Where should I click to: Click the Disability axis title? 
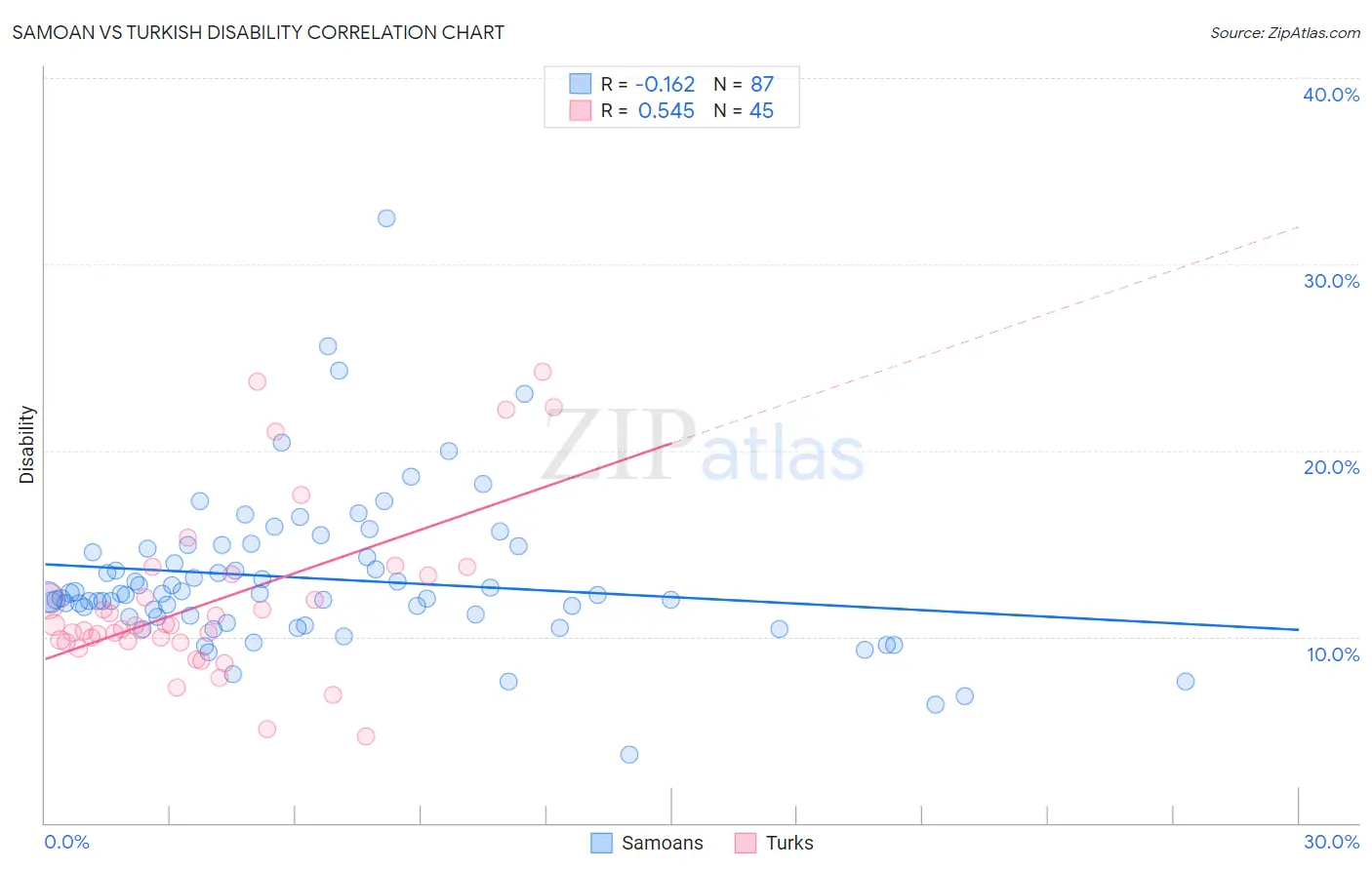click(27, 445)
